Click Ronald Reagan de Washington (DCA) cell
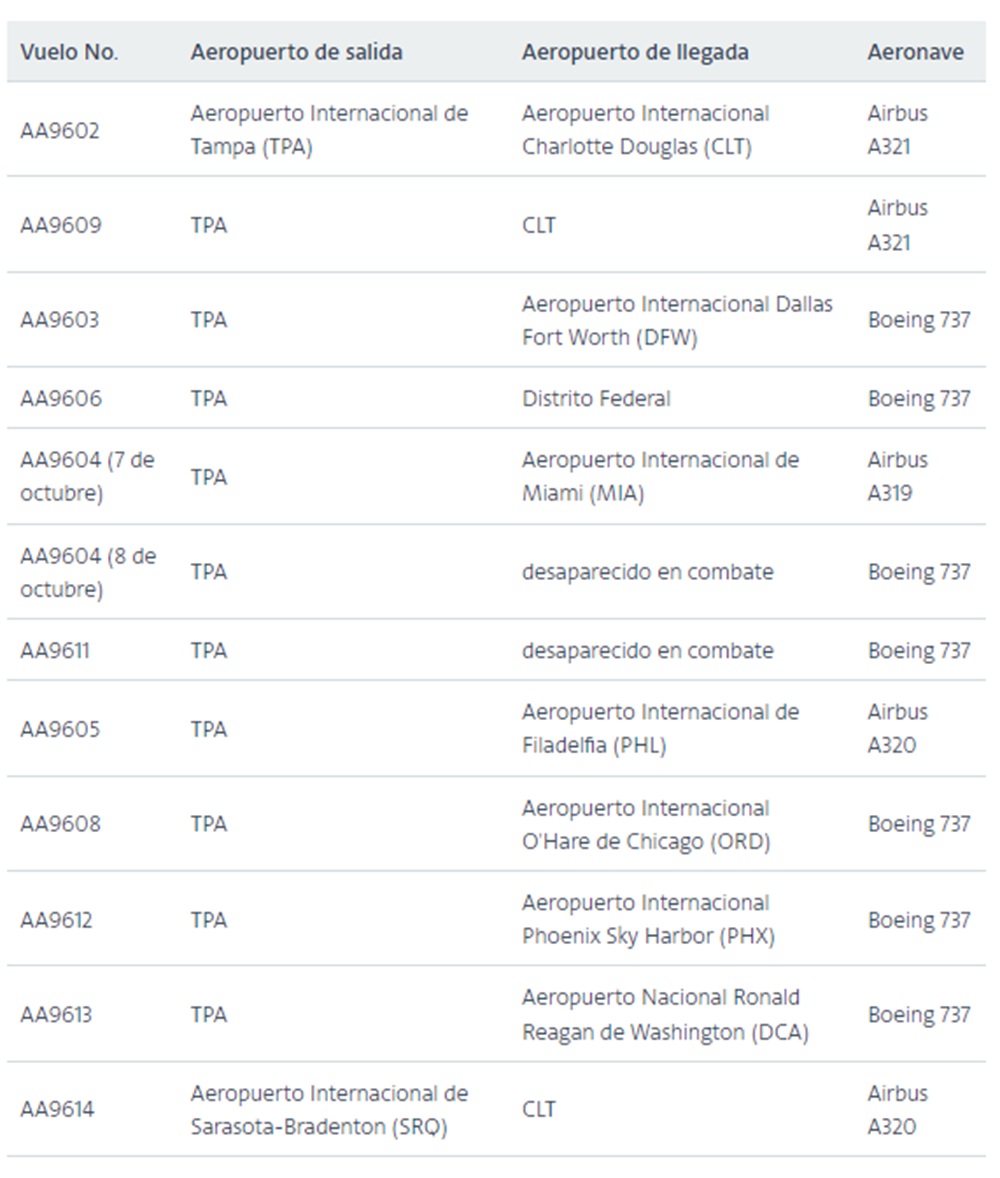 click(666, 1014)
